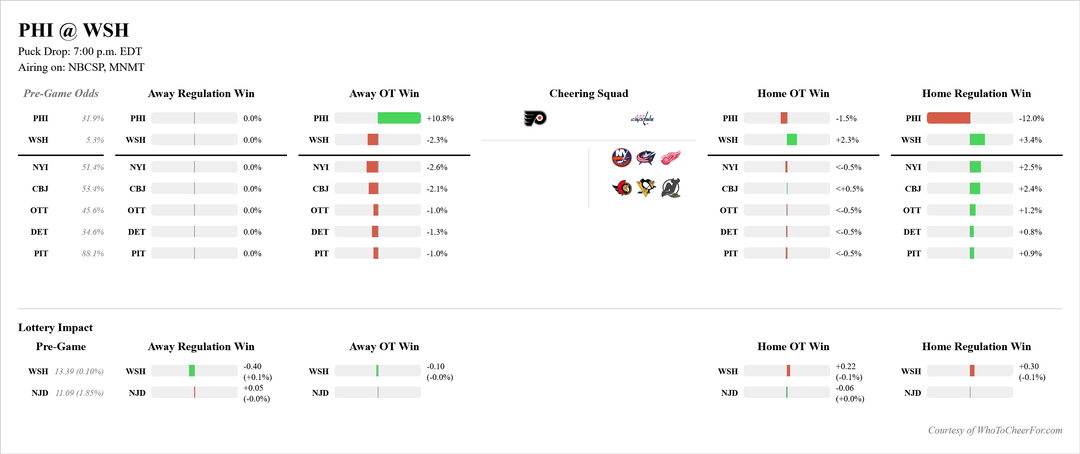Select the New York Islanders logo
The width and height of the screenshot is (1080, 454).
622,158
